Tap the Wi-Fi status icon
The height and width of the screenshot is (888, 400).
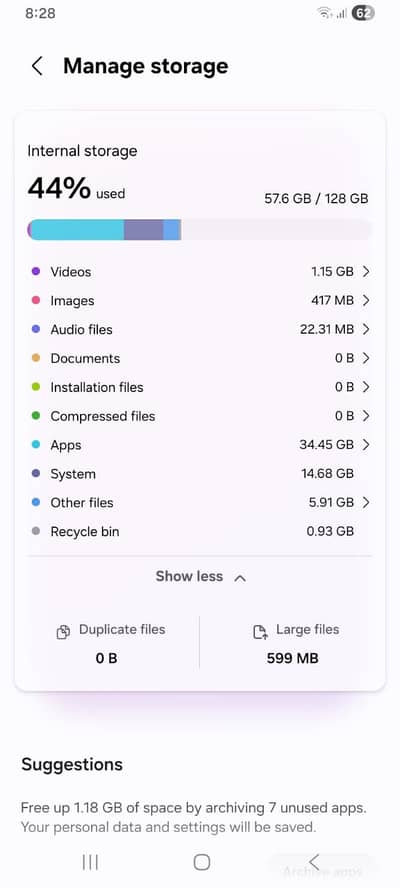[x=325, y=14]
